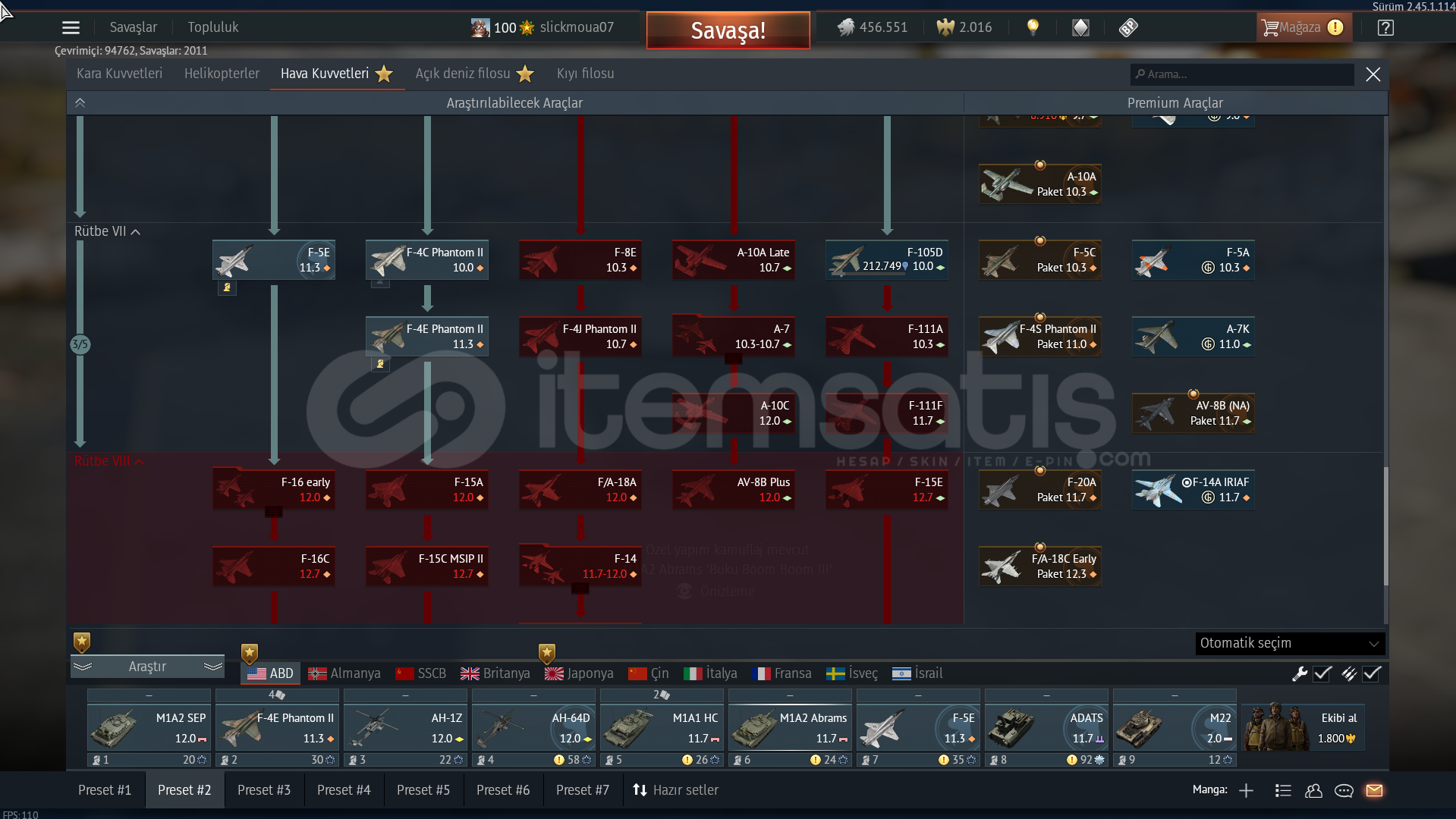Open the squad list icon
1456x819 pixels.
pyautogui.click(x=1283, y=790)
